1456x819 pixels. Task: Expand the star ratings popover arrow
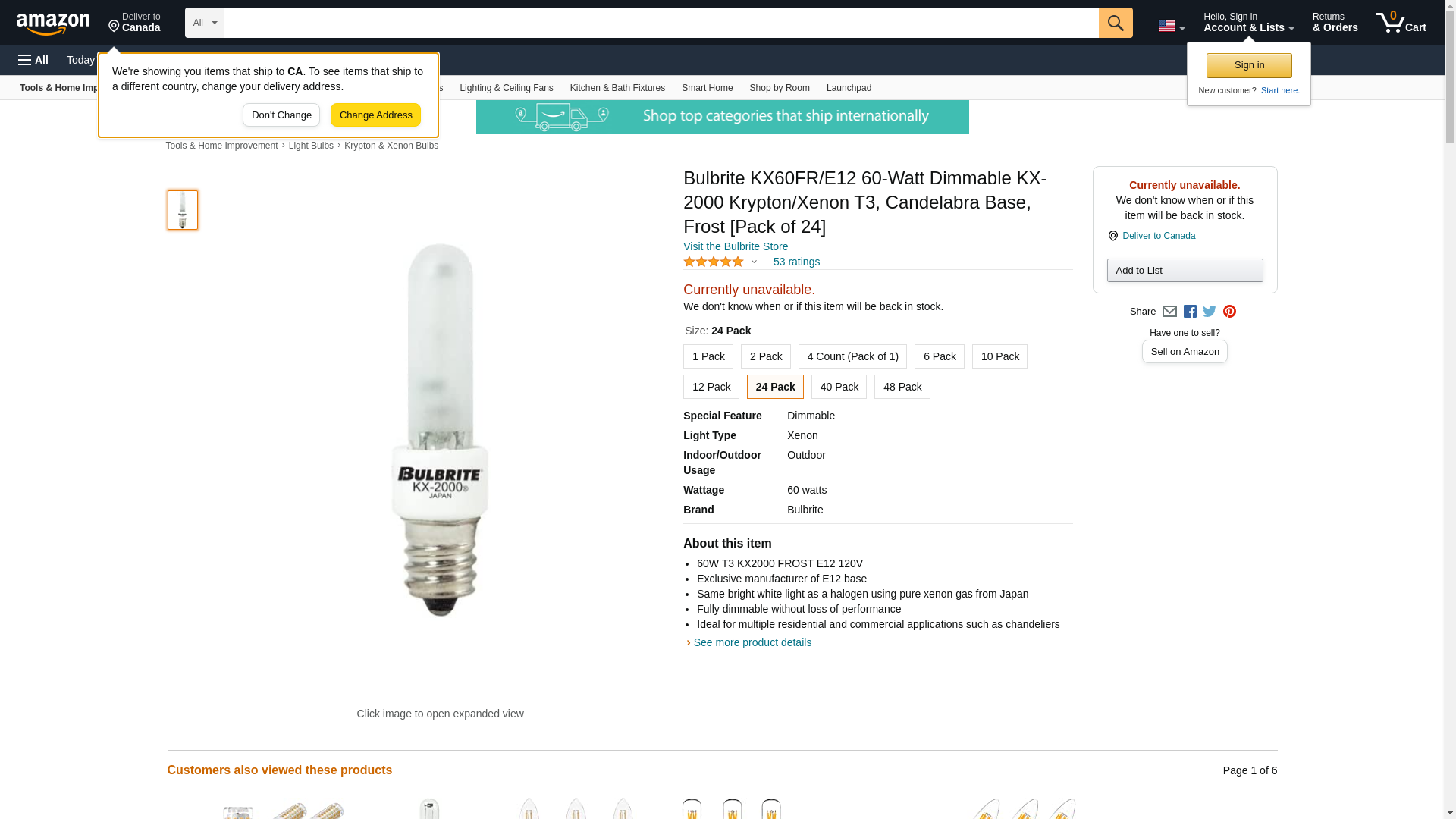coord(754,262)
